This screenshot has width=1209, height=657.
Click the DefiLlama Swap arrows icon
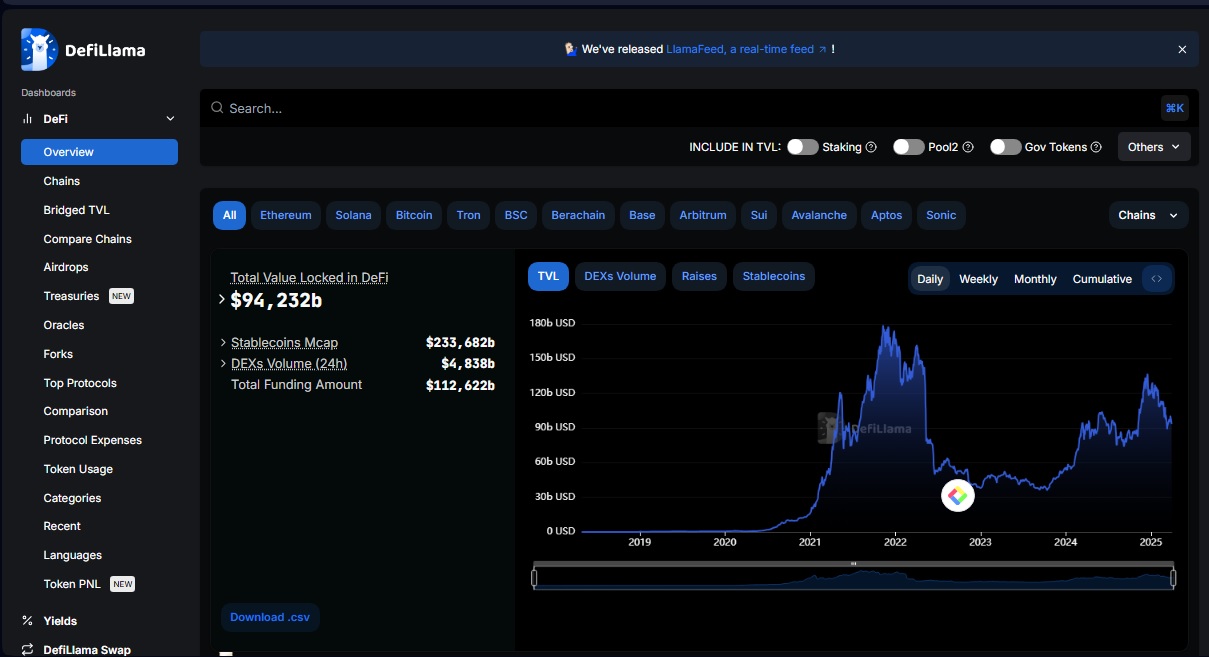(x=28, y=650)
